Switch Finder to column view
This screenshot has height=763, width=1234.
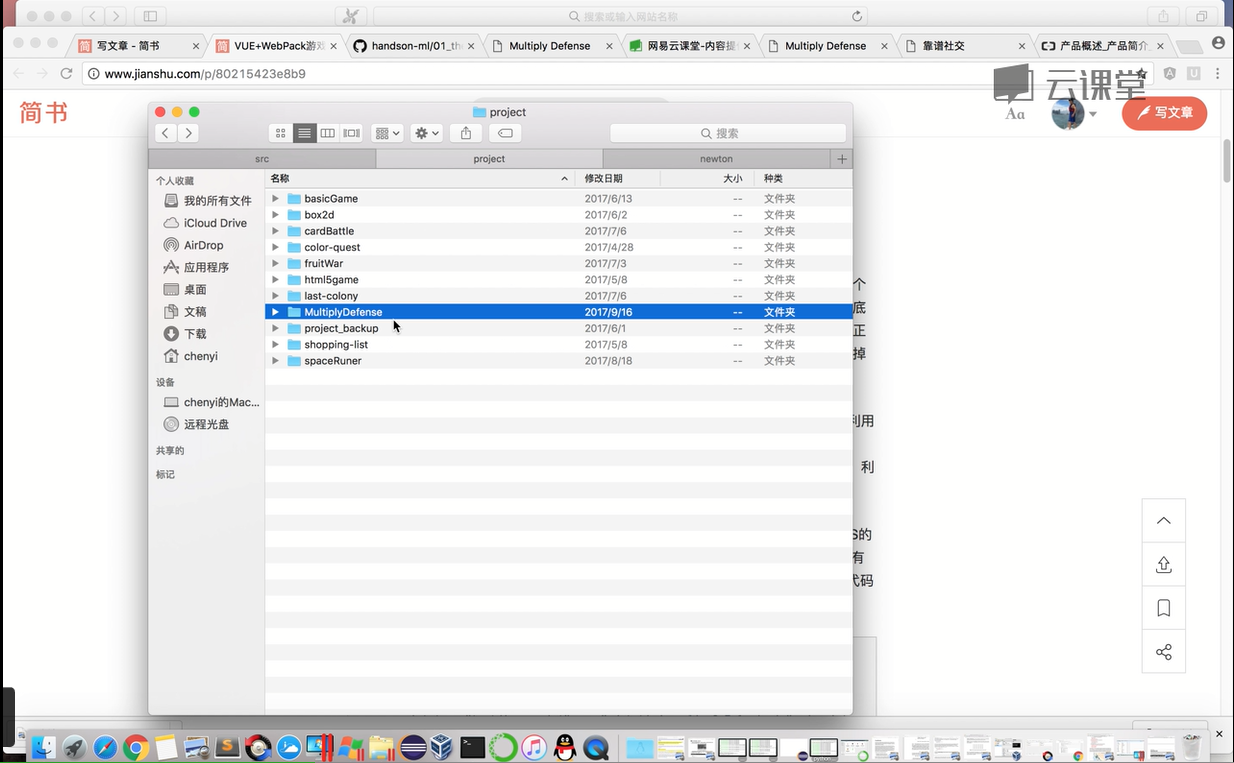327,133
